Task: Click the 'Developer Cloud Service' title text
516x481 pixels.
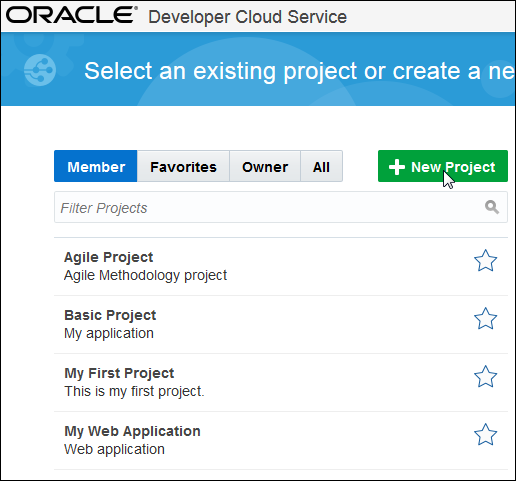Action: pyautogui.click(x=247, y=17)
